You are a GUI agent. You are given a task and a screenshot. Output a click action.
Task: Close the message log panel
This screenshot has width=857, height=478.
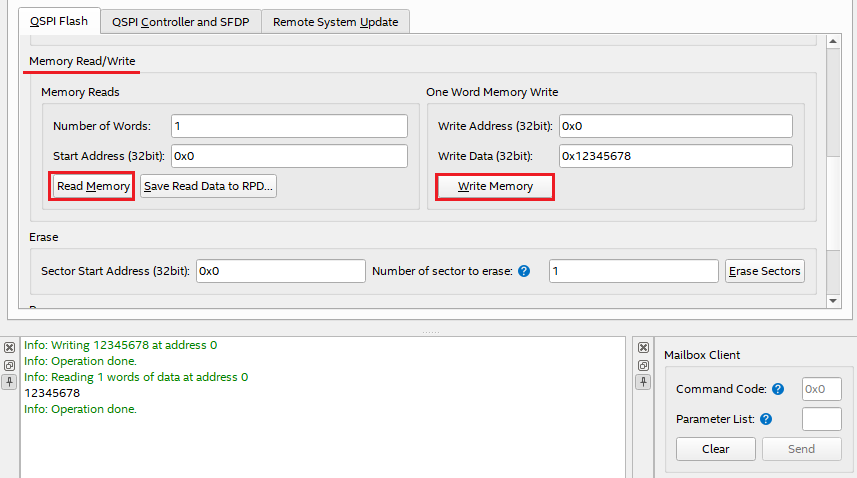click(9, 347)
